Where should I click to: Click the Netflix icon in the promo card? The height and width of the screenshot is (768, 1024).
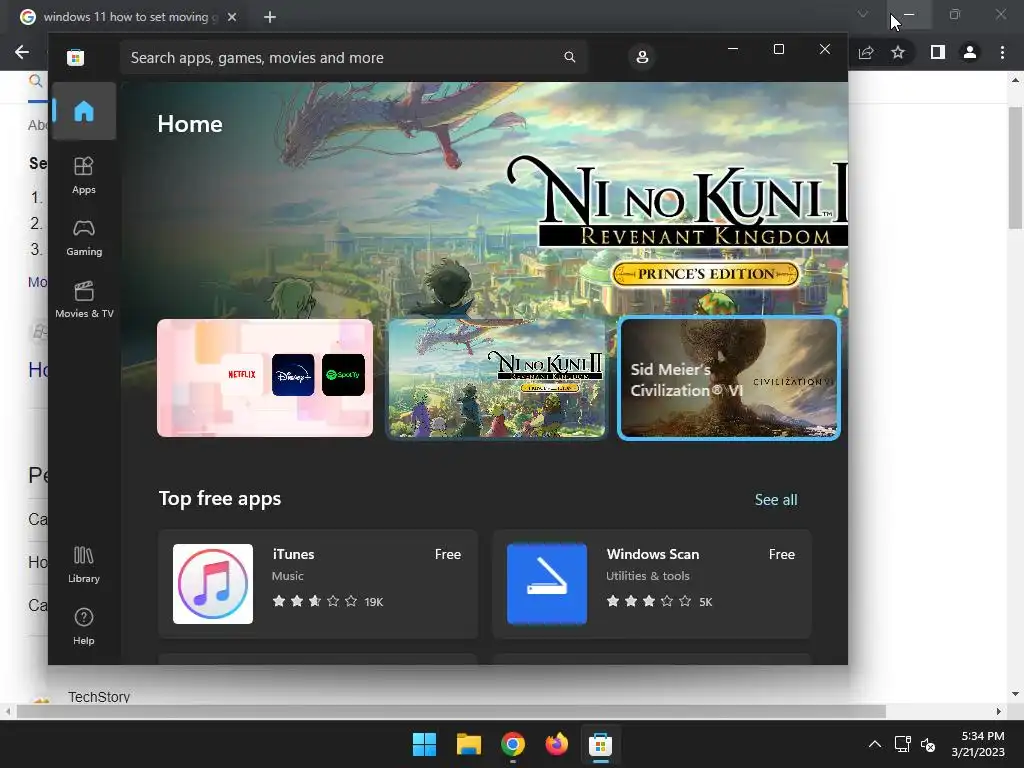pyautogui.click(x=242, y=374)
